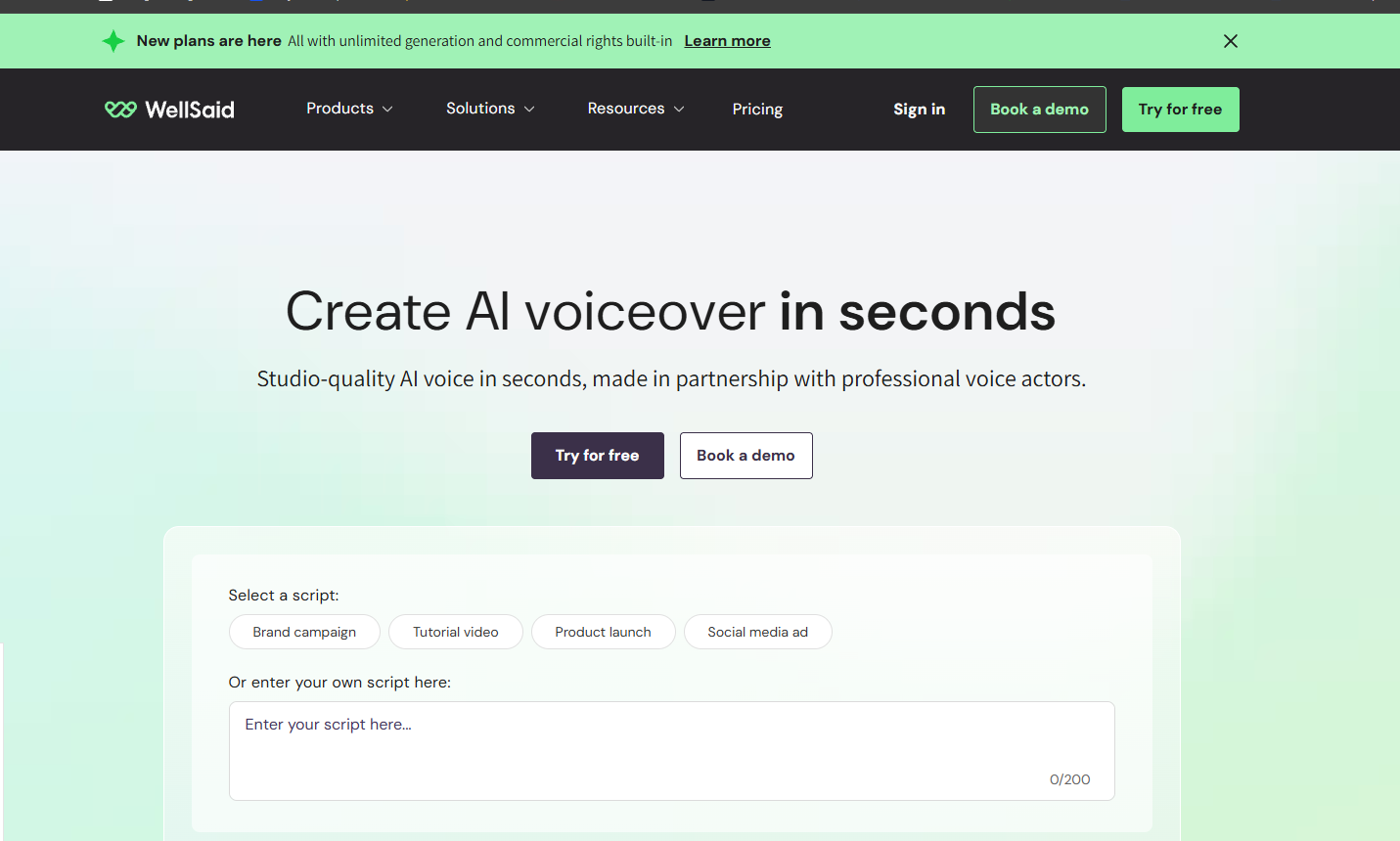This screenshot has width=1400, height=841.
Task: Click Book a demo below headline
Action: [x=745, y=456]
